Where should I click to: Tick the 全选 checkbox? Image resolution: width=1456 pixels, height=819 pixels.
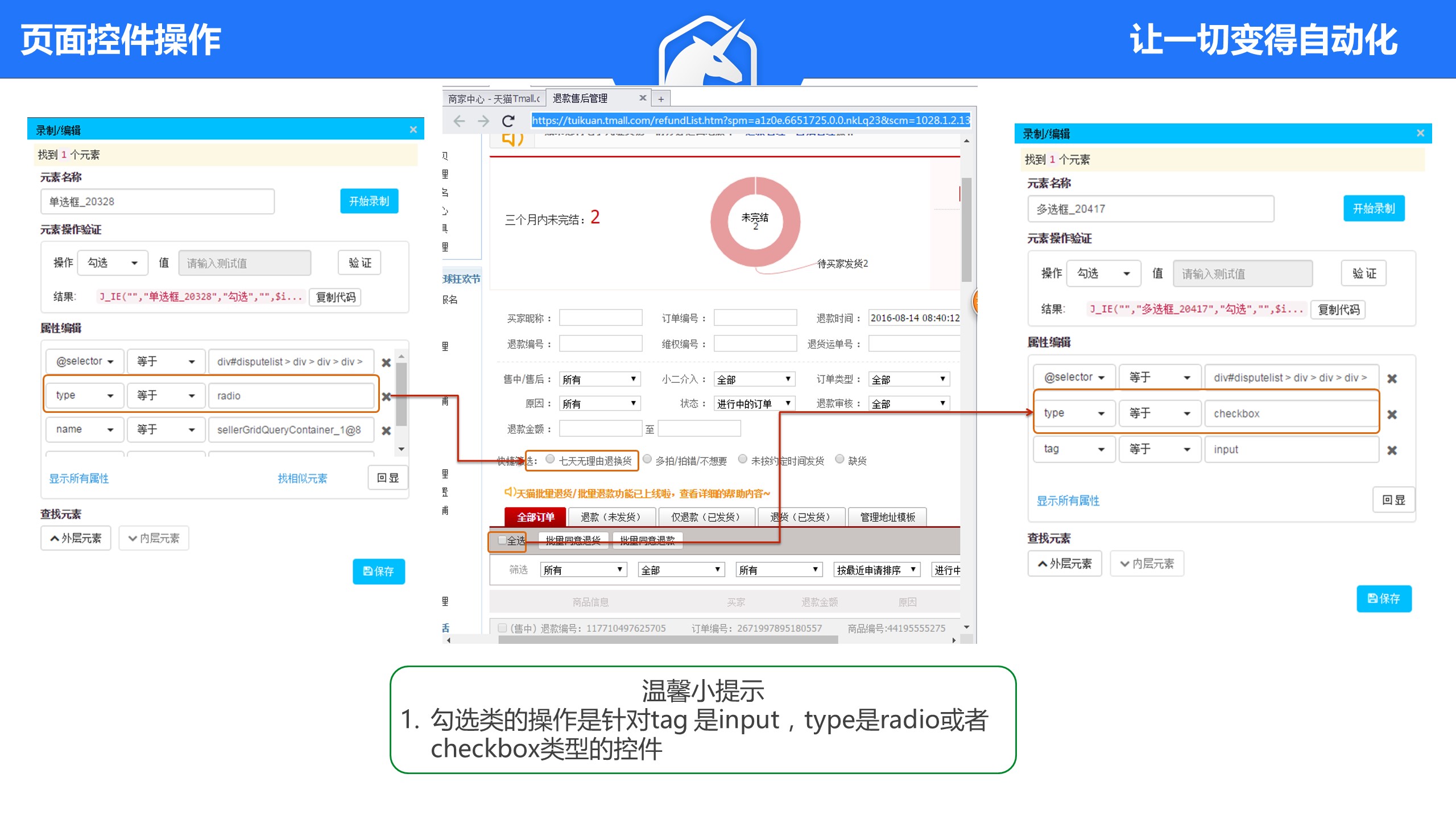pos(502,540)
